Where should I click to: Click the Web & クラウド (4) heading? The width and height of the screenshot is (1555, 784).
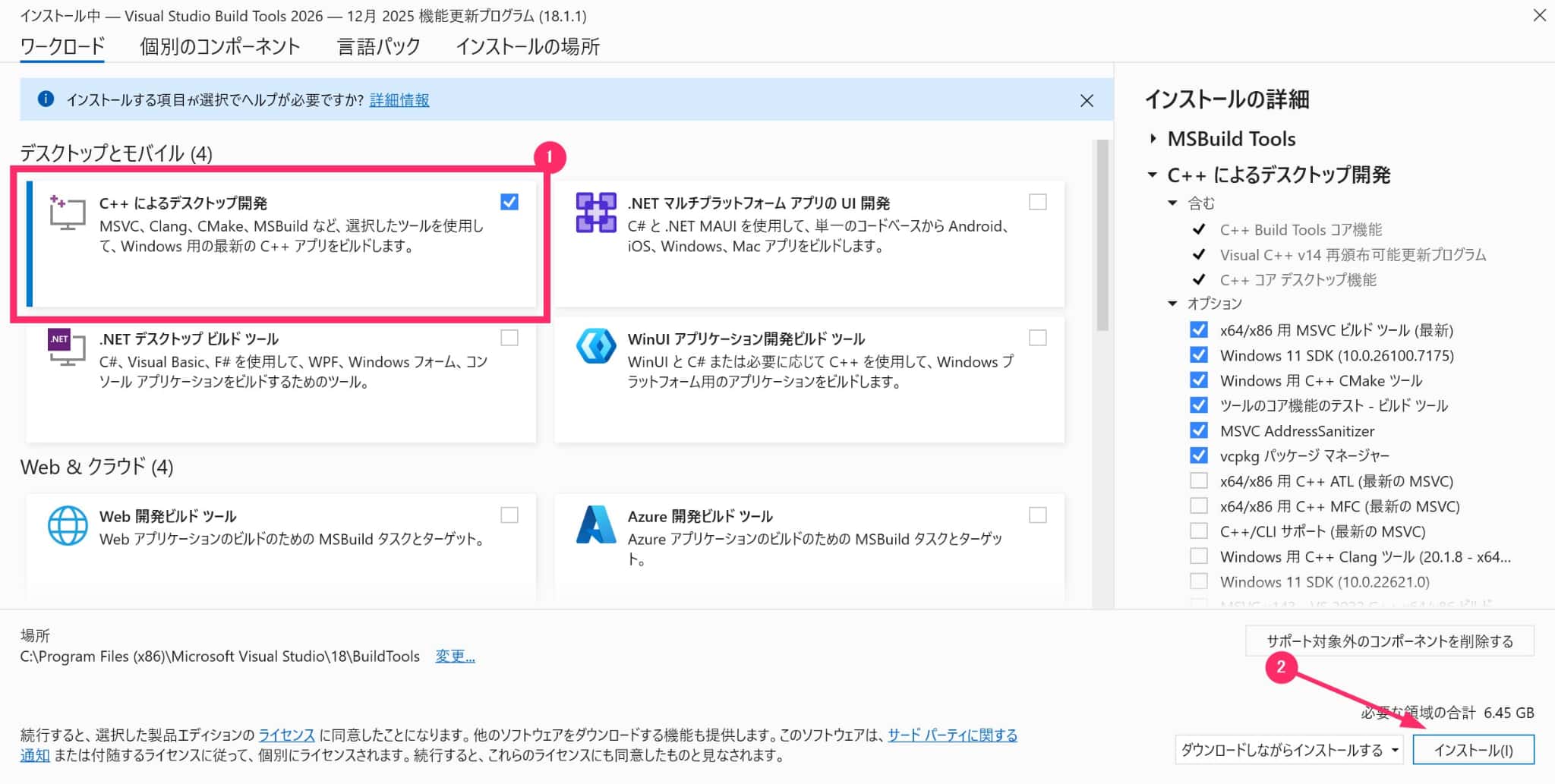tap(96, 466)
